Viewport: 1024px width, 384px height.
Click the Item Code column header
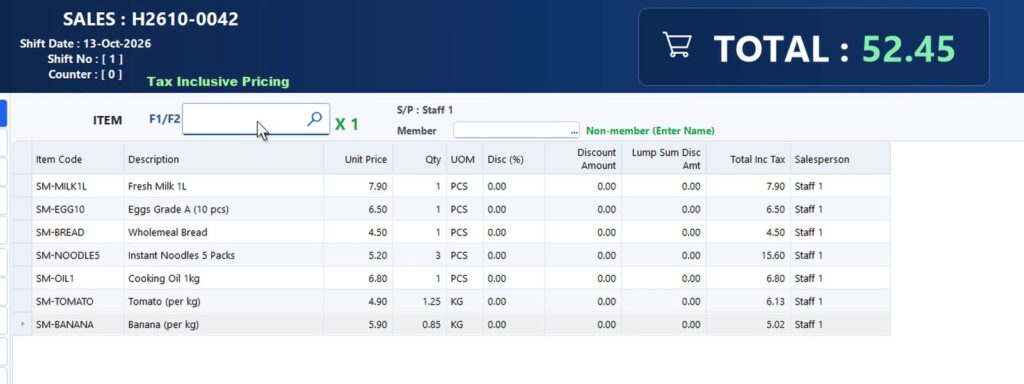78,159
